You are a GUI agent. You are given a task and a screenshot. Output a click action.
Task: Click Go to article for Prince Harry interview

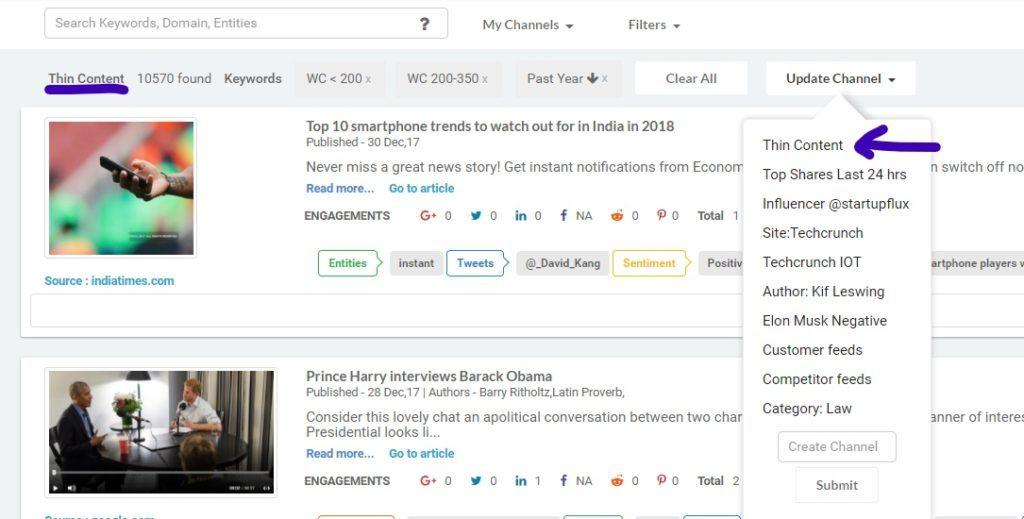[x=421, y=453]
